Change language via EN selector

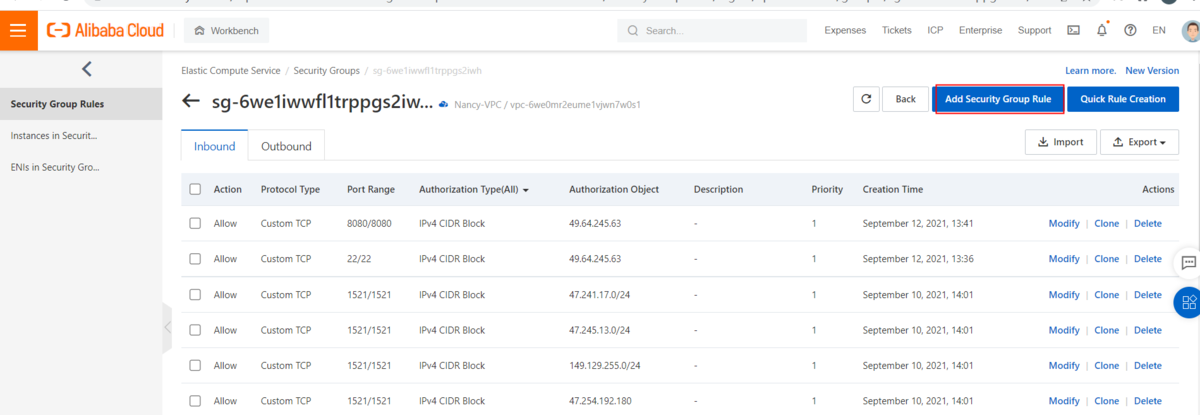click(x=1159, y=31)
